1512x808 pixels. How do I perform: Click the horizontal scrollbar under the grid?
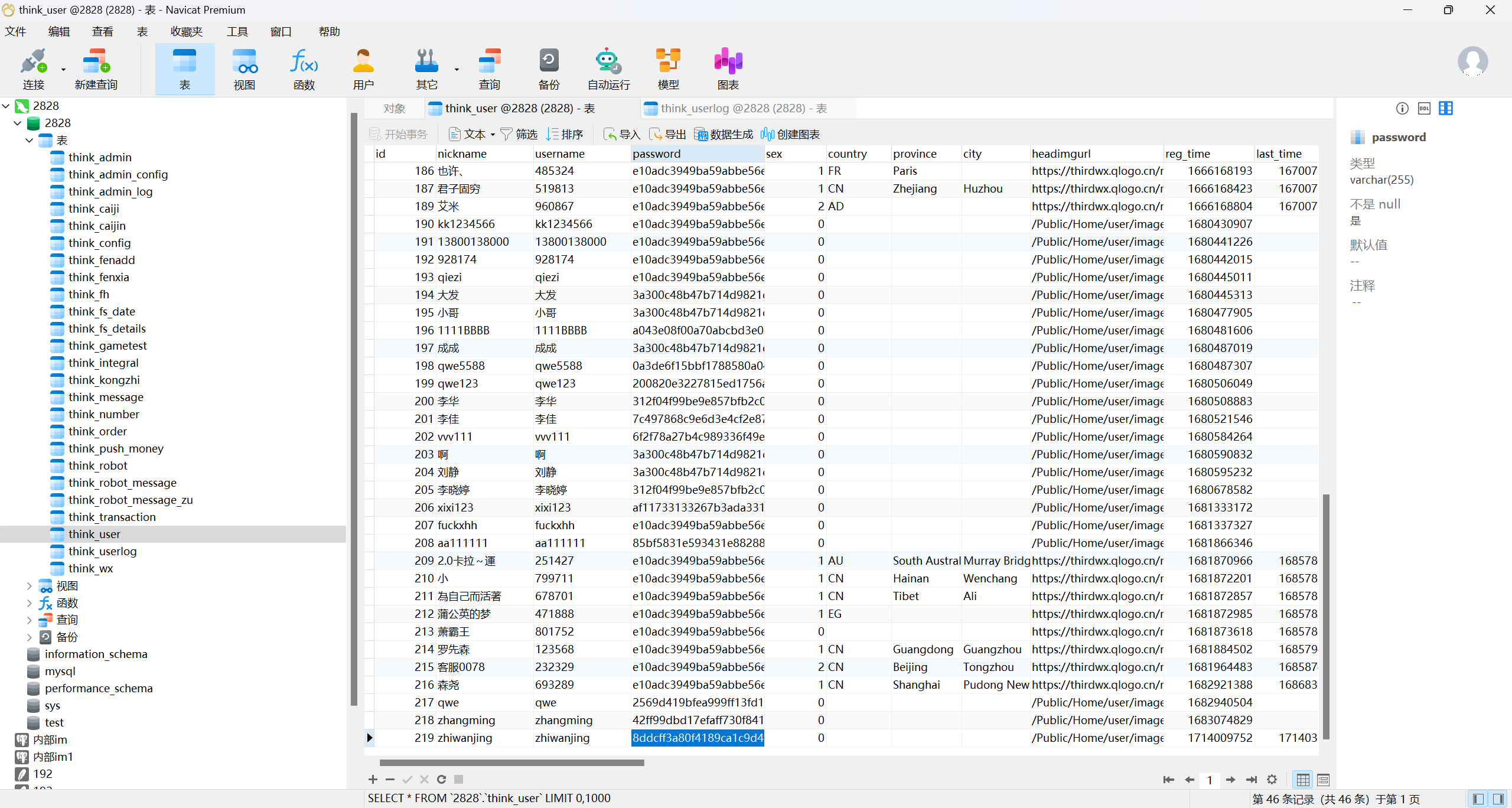pos(511,763)
